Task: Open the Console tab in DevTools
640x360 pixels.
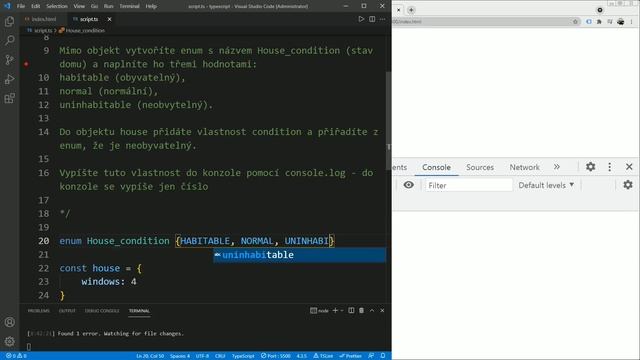Action: click(436, 167)
